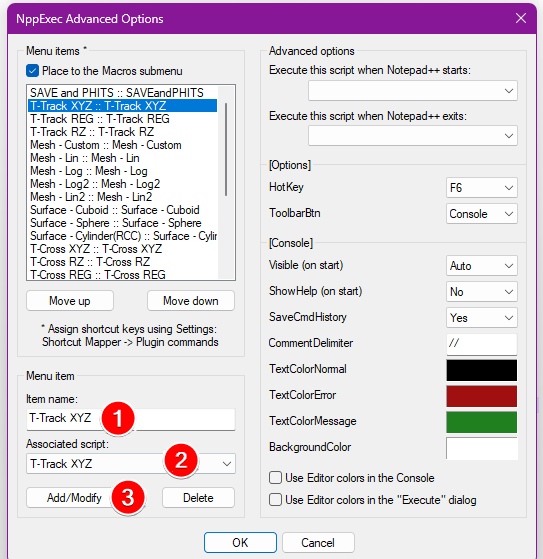The height and width of the screenshot is (559, 543).
Task: Open the script-on-Notepad++-exits dropdown
Action: click(x=413, y=135)
